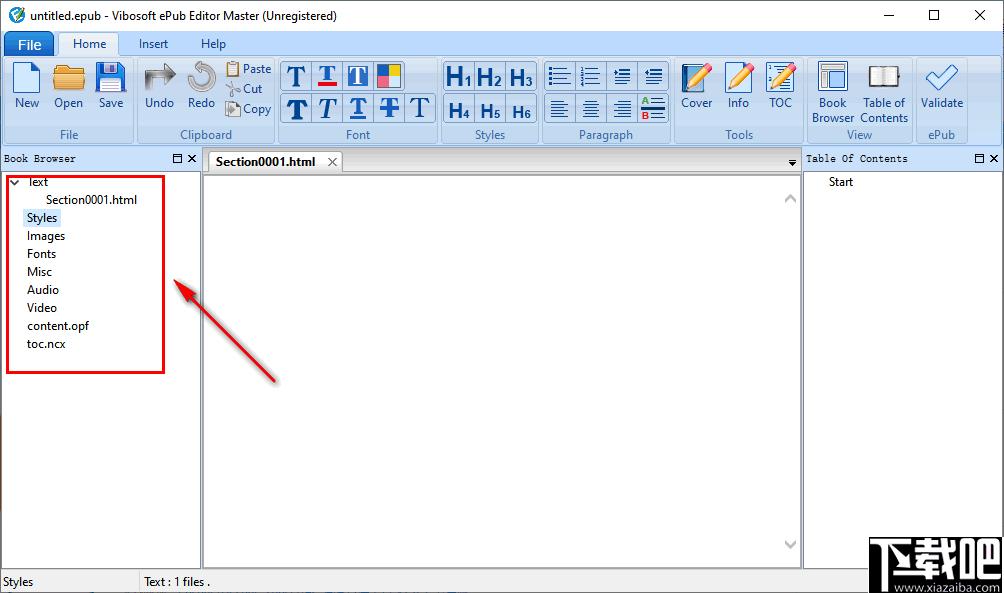Image resolution: width=1004 pixels, height=593 pixels.
Task: Select the Misc folder
Action: pos(39,272)
